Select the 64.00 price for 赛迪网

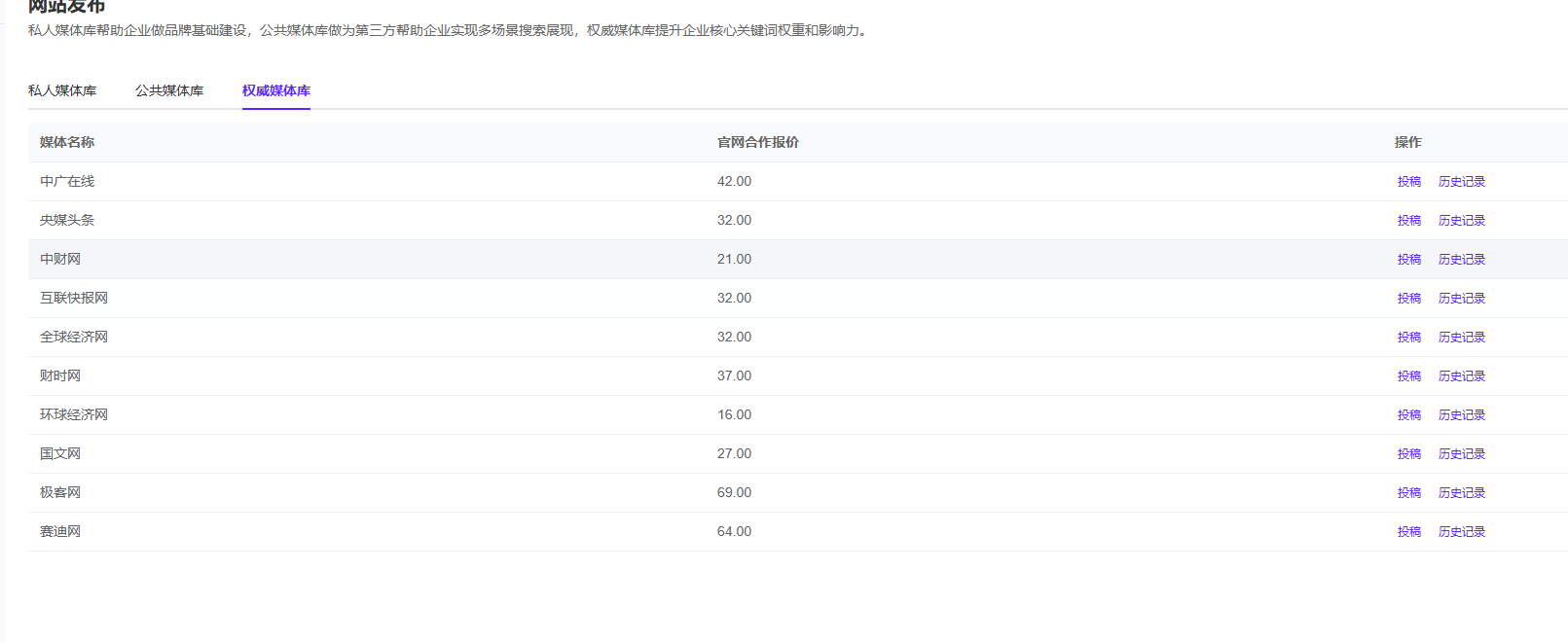[734, 532]
